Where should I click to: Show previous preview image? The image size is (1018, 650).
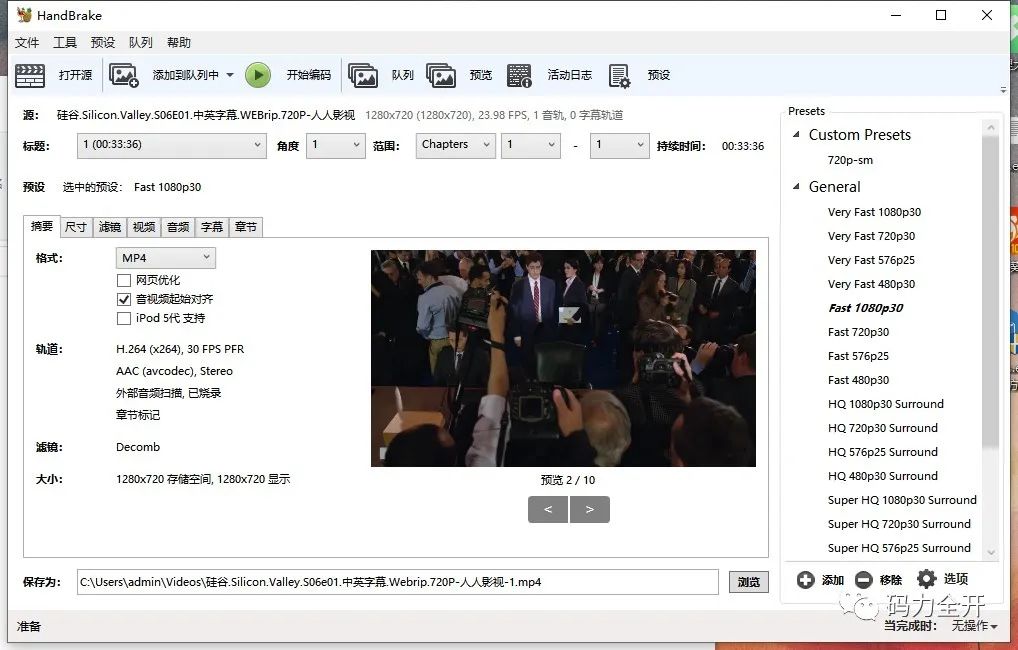[x=548, y=509]
